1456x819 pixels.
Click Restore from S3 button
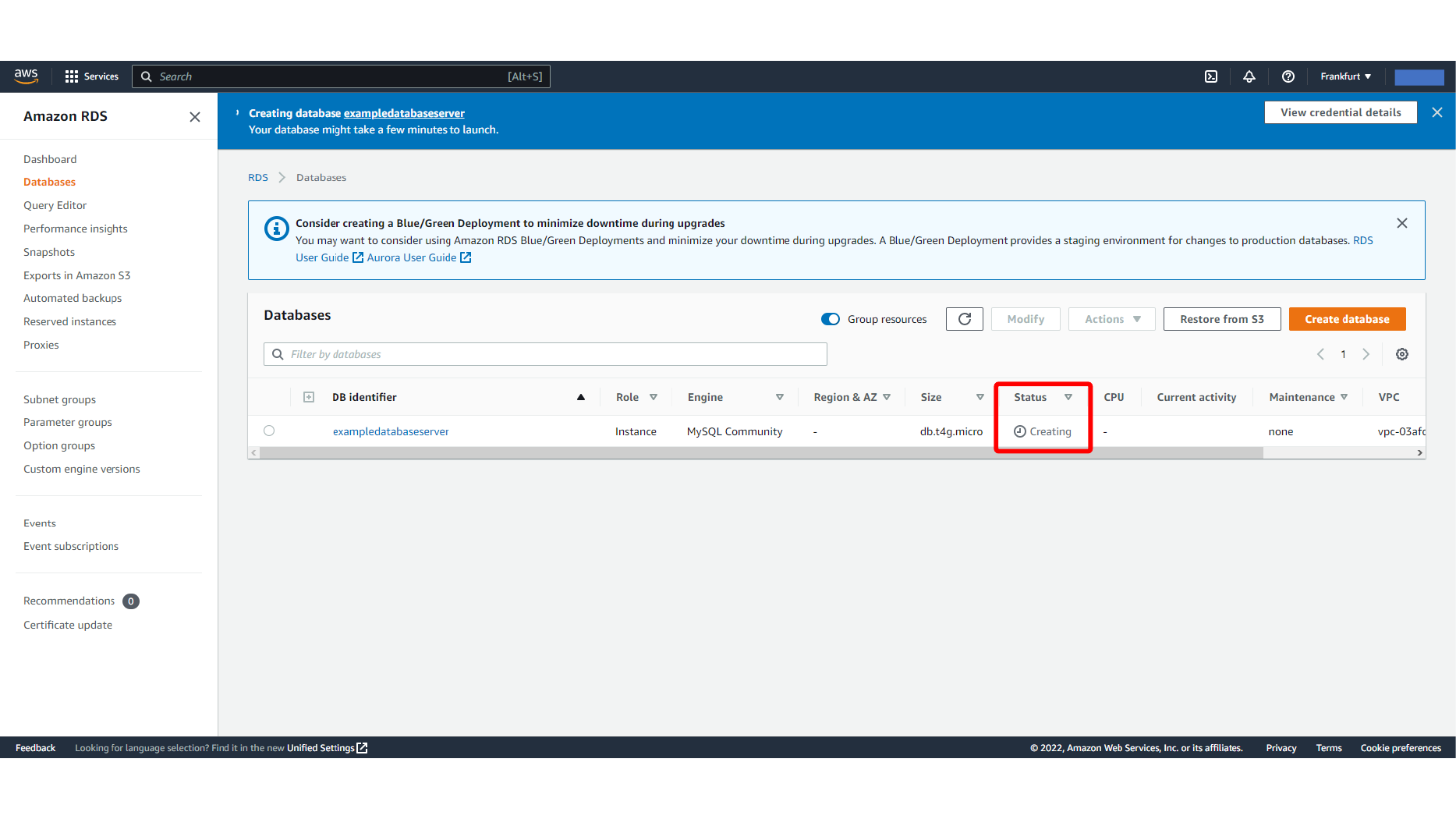[1222, 319]
